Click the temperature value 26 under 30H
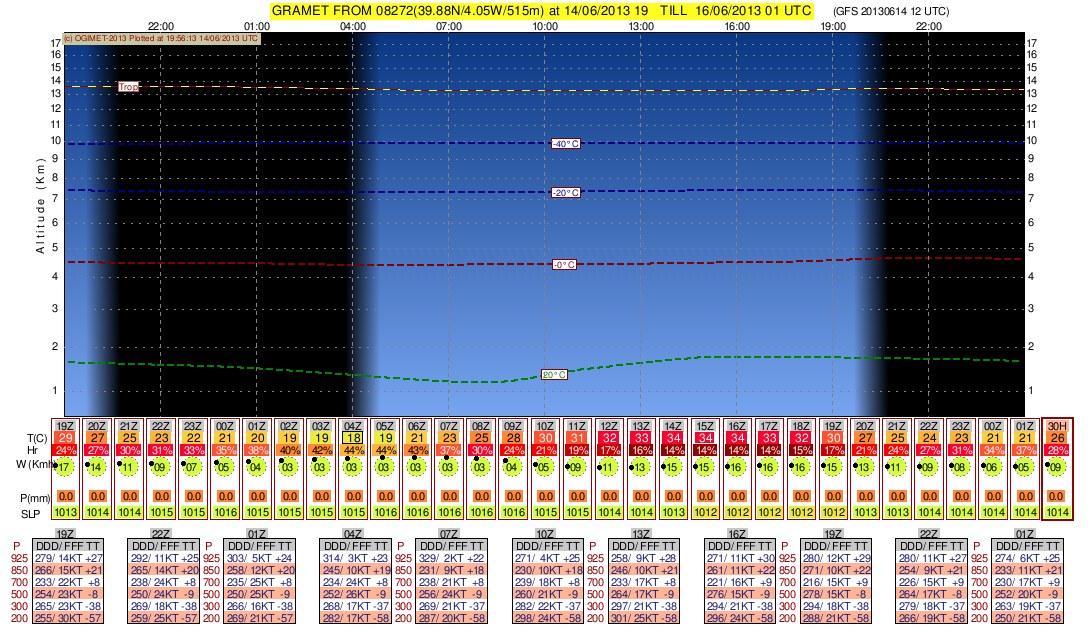 coord(1057,438)
